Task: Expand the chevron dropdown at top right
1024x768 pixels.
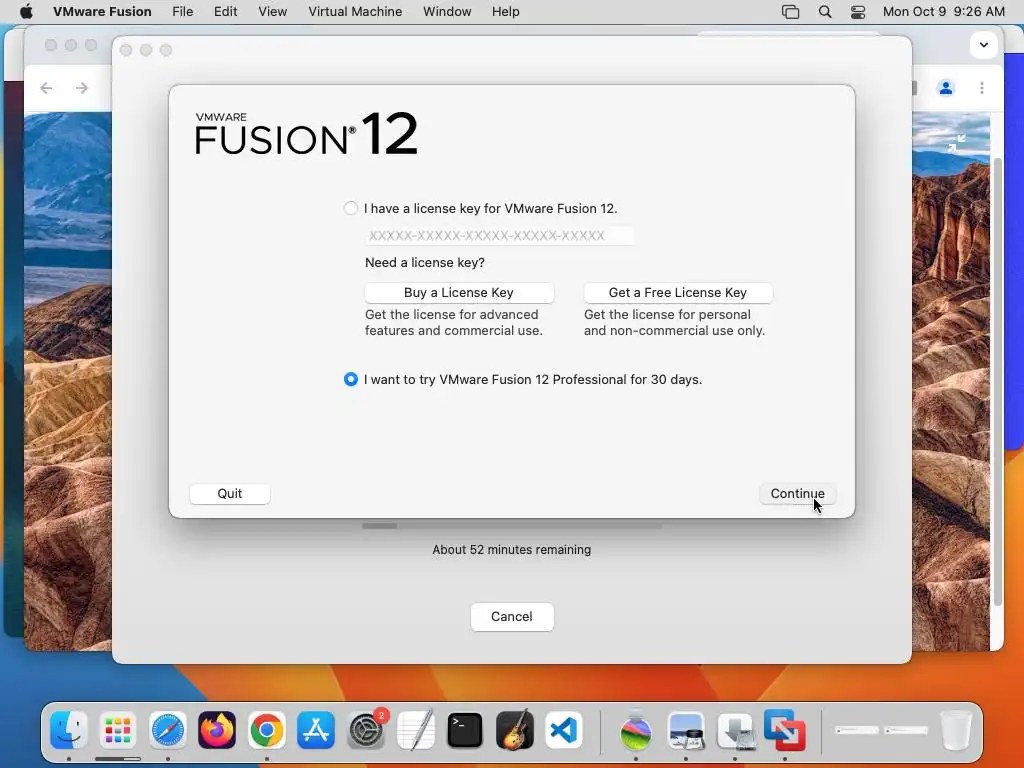Action: click(x=984, y=45)
